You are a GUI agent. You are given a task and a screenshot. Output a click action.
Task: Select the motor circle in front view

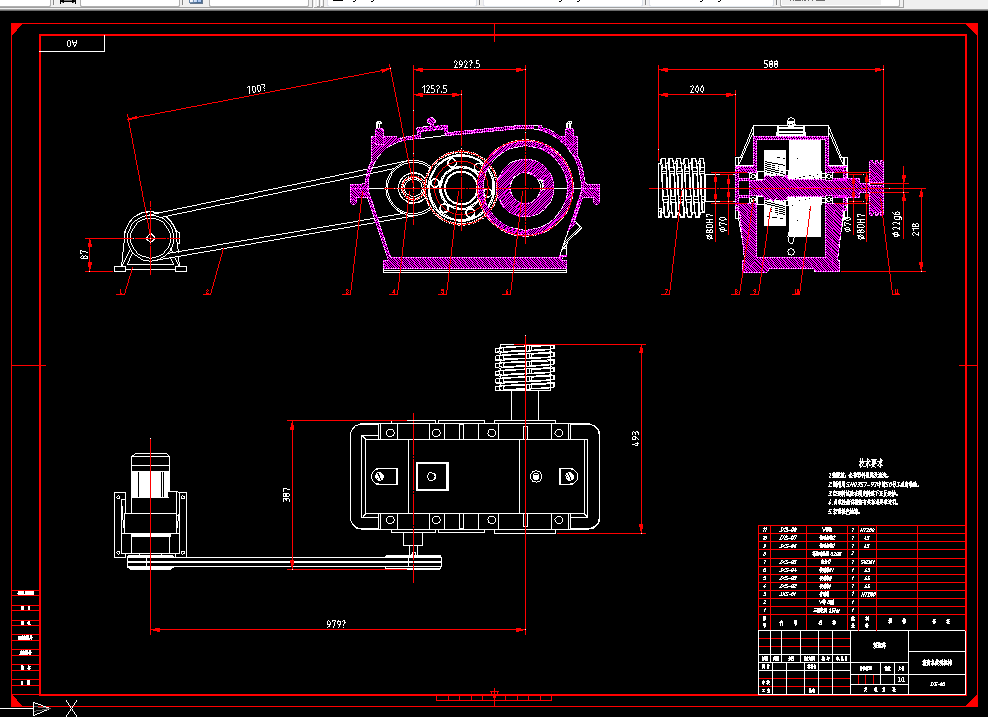(150, 238)
